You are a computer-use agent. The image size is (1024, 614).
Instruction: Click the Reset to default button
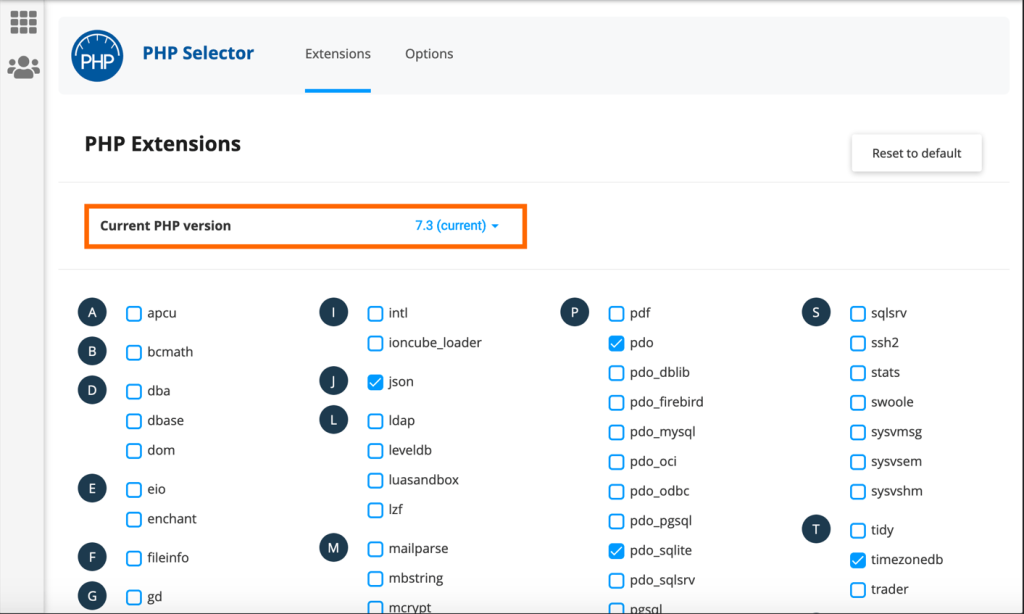coord(916,153)
